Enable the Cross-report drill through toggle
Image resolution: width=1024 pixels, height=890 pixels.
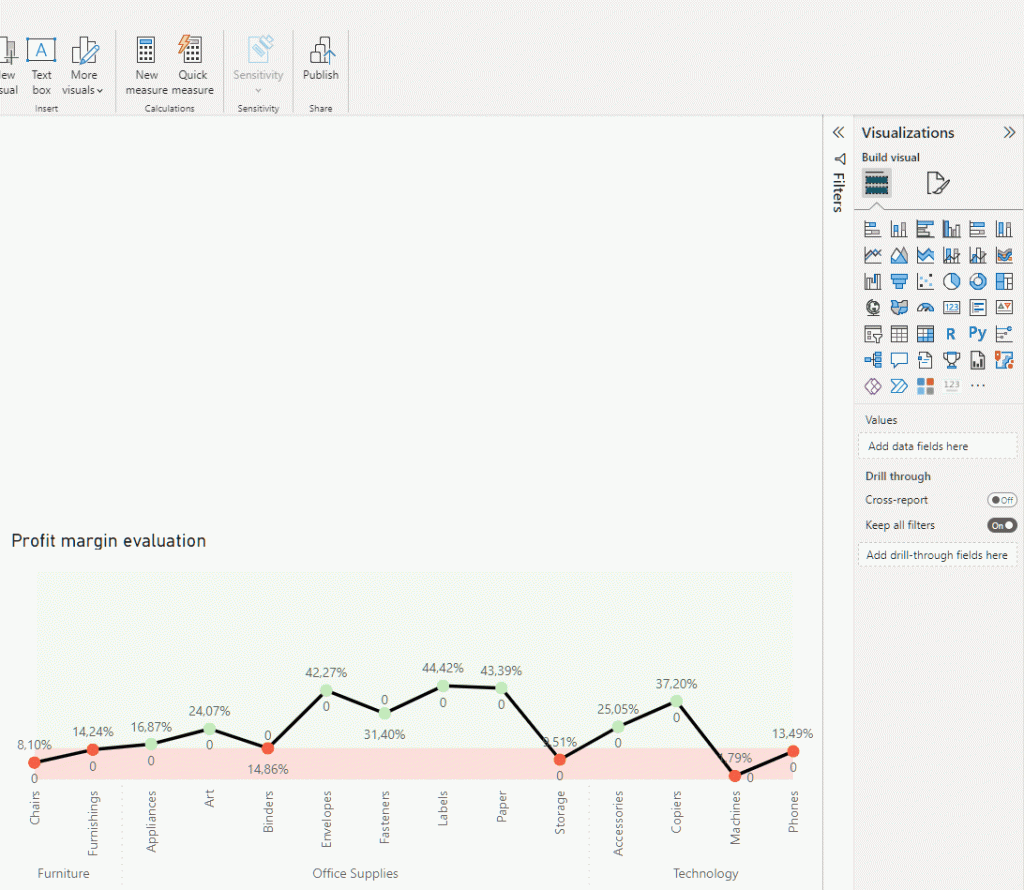[x=1001, y=500]
